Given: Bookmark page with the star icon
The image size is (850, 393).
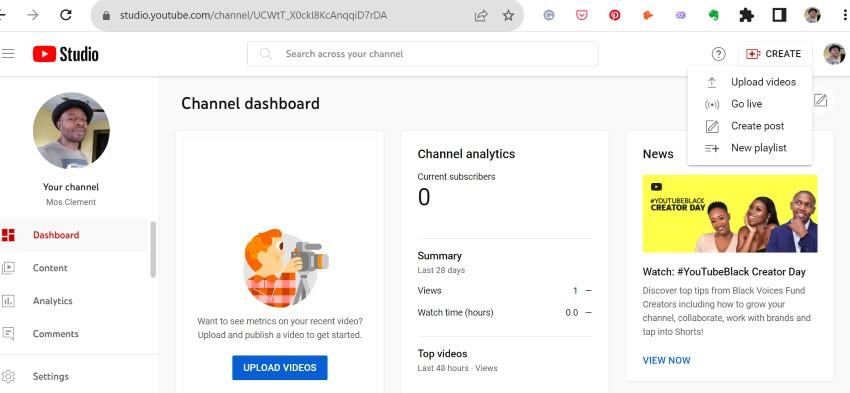Looking at the screenshot, I should (508, 16).
